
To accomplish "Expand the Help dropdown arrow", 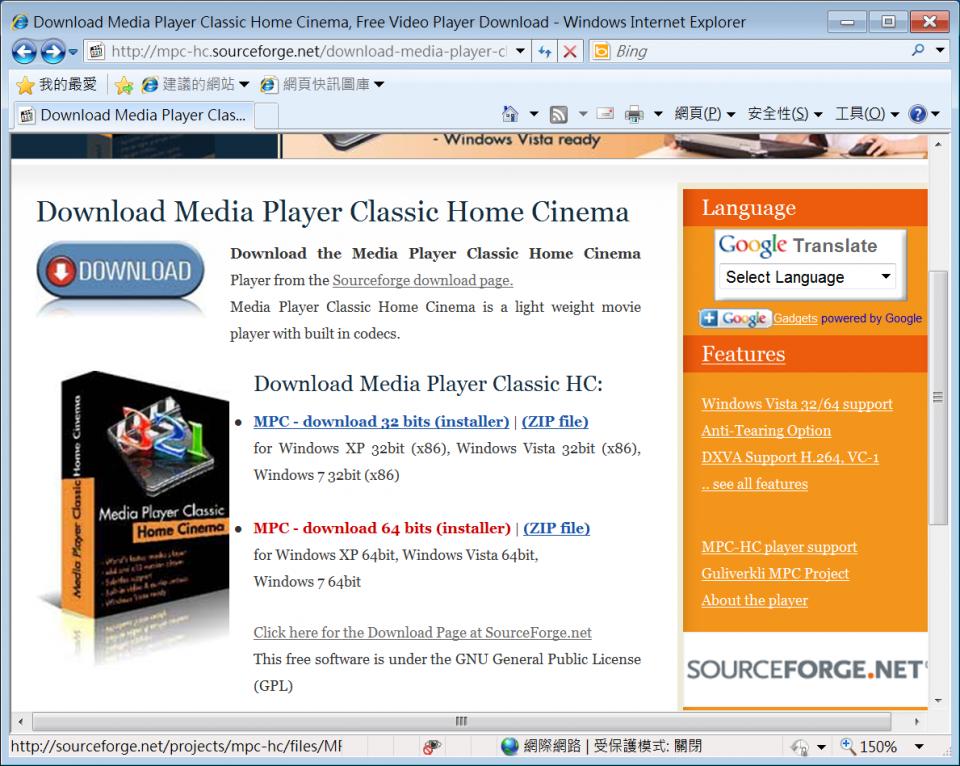I will 935,114.
